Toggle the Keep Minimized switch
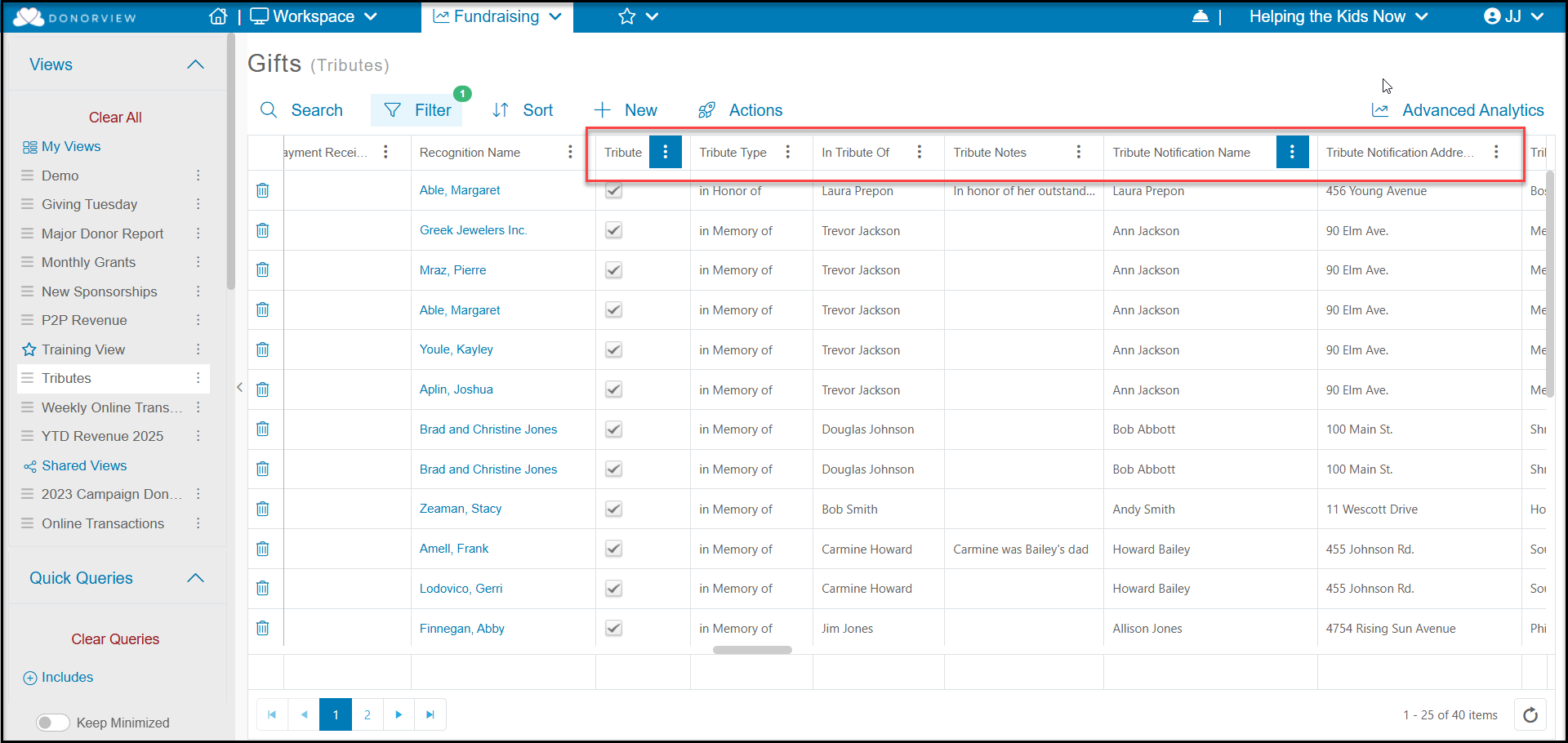1568x743 pixels. click(53, 723)
